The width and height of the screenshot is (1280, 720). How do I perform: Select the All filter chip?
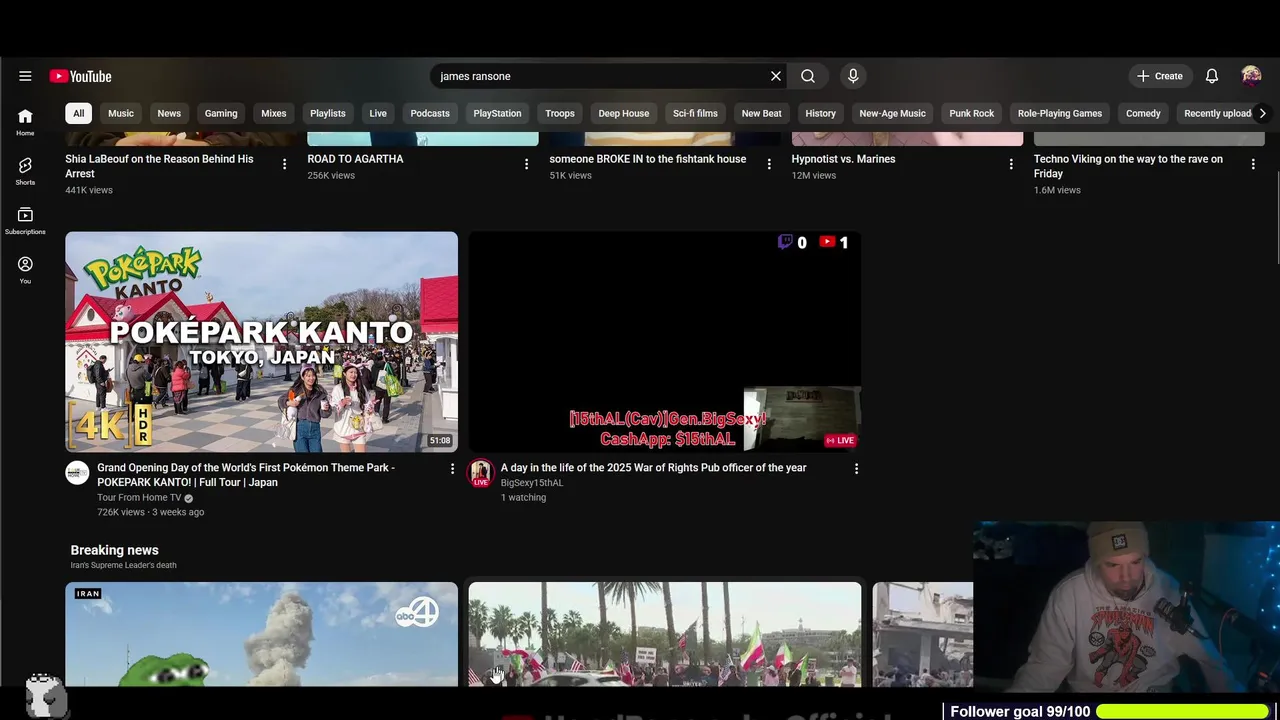(x=78, y=113)
